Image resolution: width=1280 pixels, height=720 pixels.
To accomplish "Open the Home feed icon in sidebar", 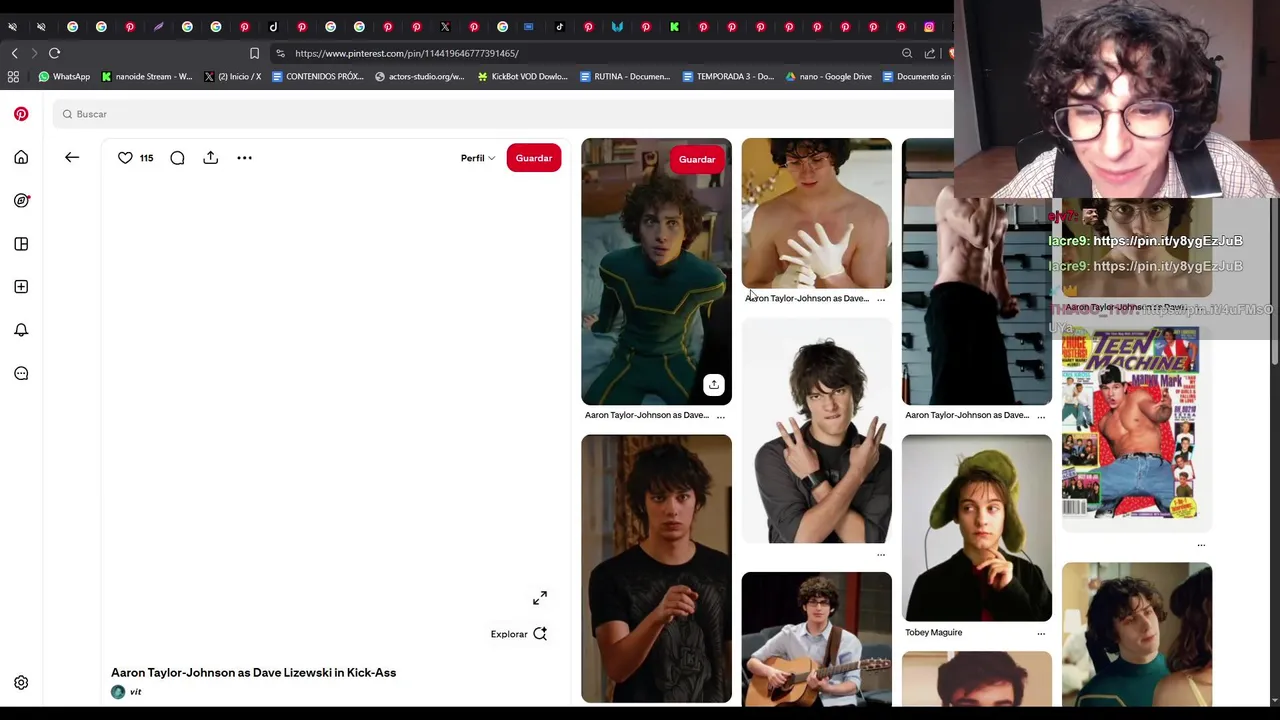I will (x=21, y=157).
